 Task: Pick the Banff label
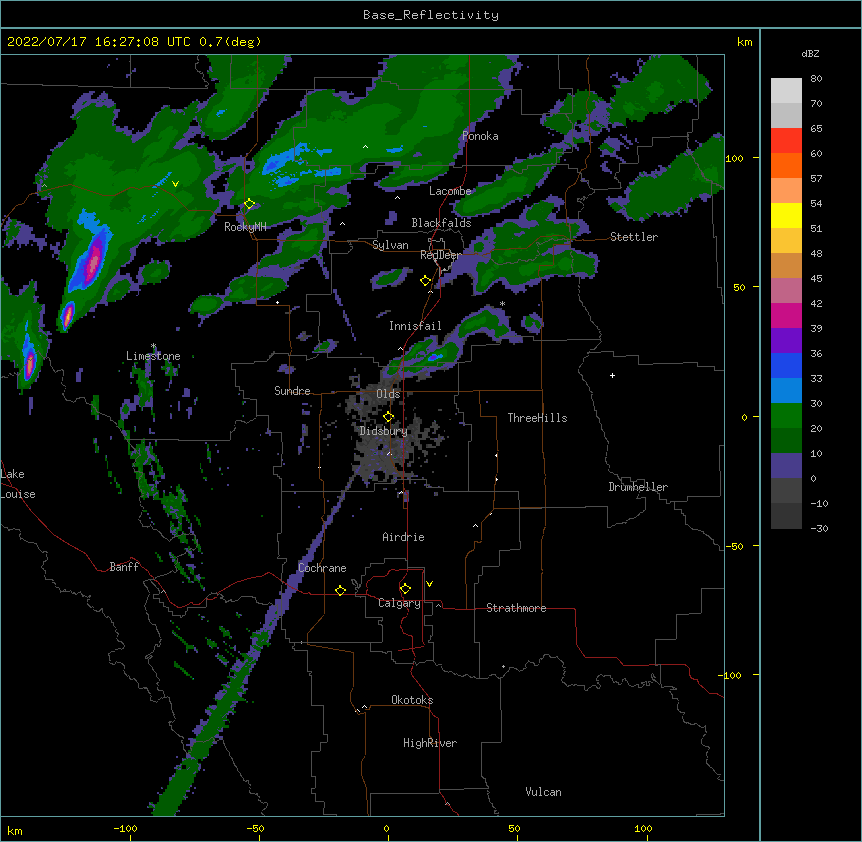tap(124, 567)
